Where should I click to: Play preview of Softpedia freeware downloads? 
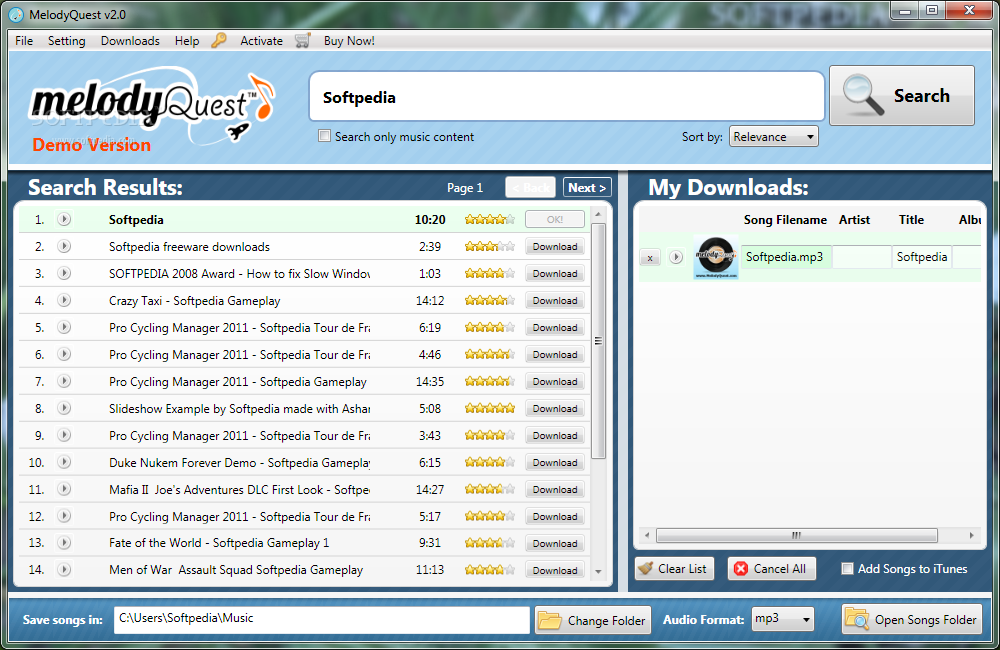coord(64,246)
